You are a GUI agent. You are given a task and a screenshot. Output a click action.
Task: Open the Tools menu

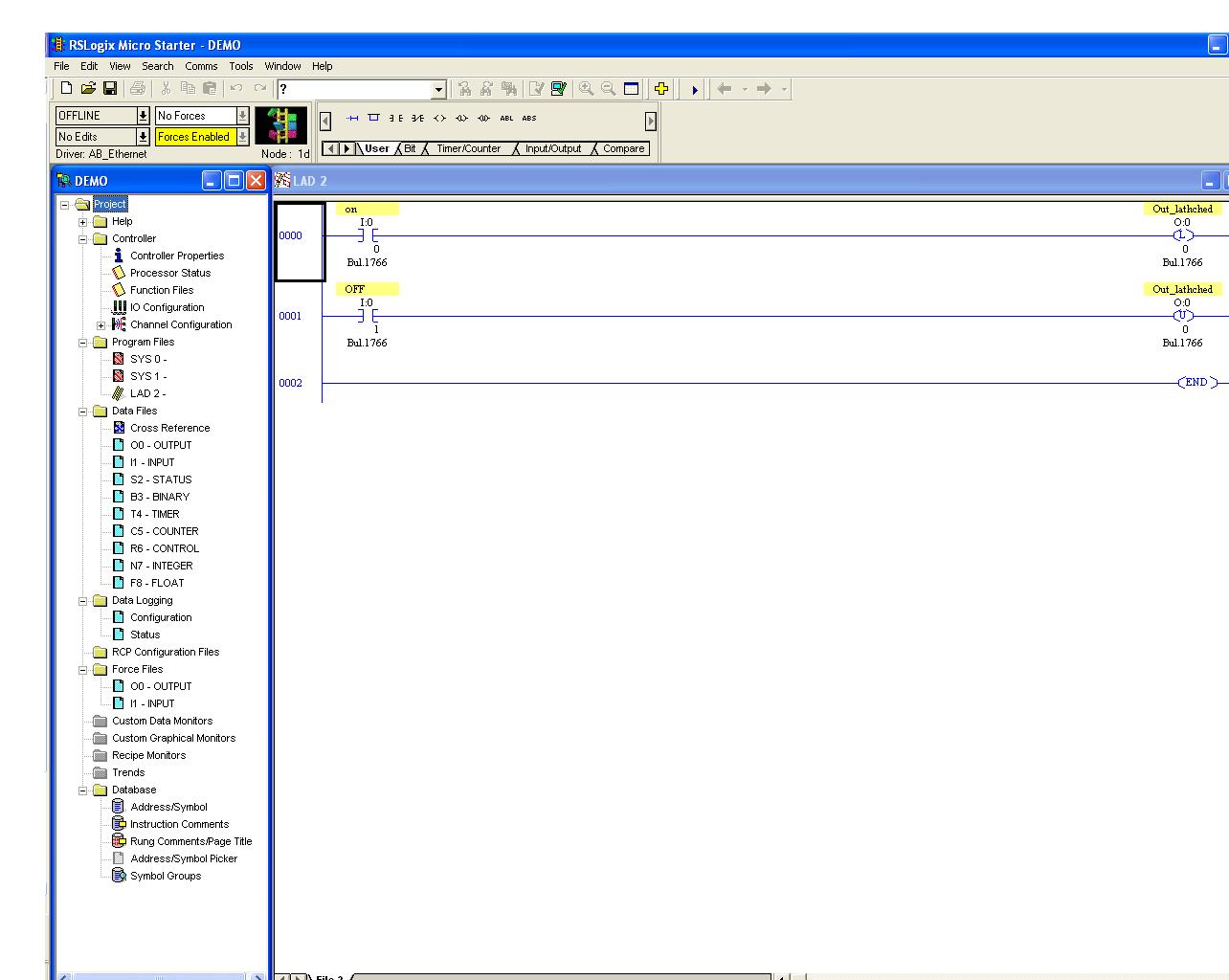[x=241, y=66]
